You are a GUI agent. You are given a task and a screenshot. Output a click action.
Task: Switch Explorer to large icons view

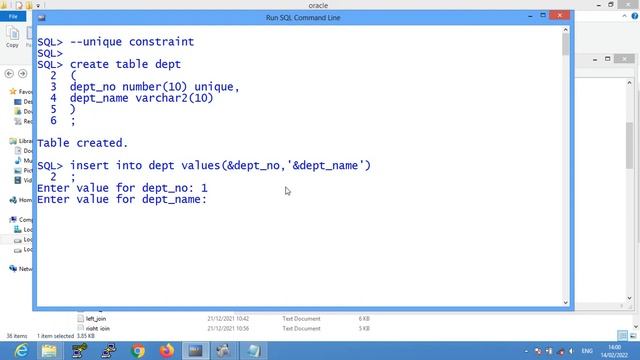[x=633, y=336]
